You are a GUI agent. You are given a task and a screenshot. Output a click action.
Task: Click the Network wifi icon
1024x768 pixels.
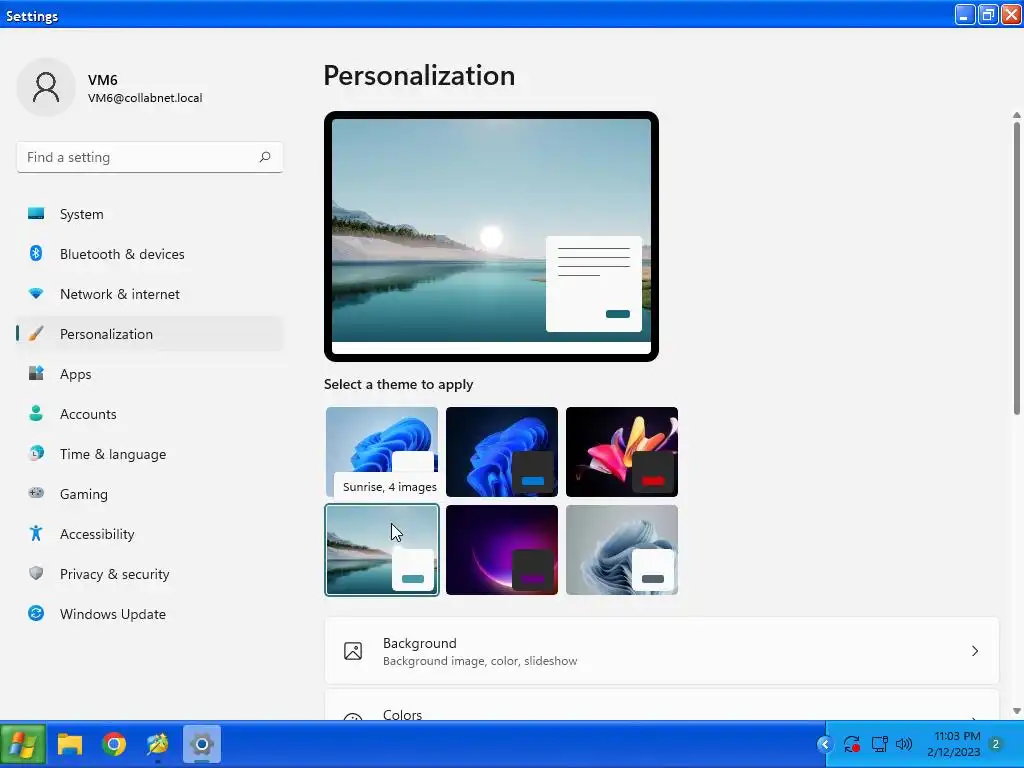click(36, 294)
